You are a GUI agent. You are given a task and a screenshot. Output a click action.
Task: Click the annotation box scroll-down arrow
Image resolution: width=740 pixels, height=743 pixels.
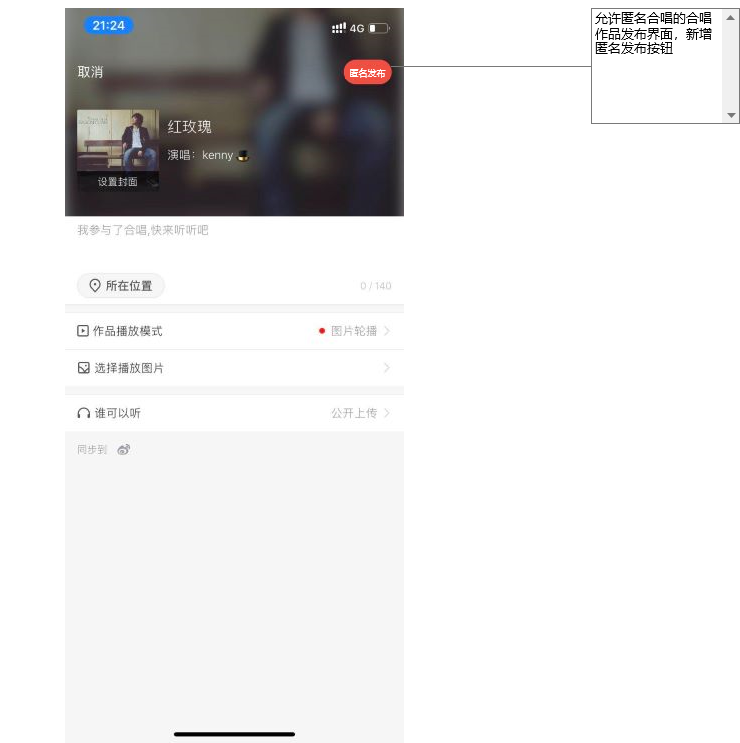[x=731, y=115]
